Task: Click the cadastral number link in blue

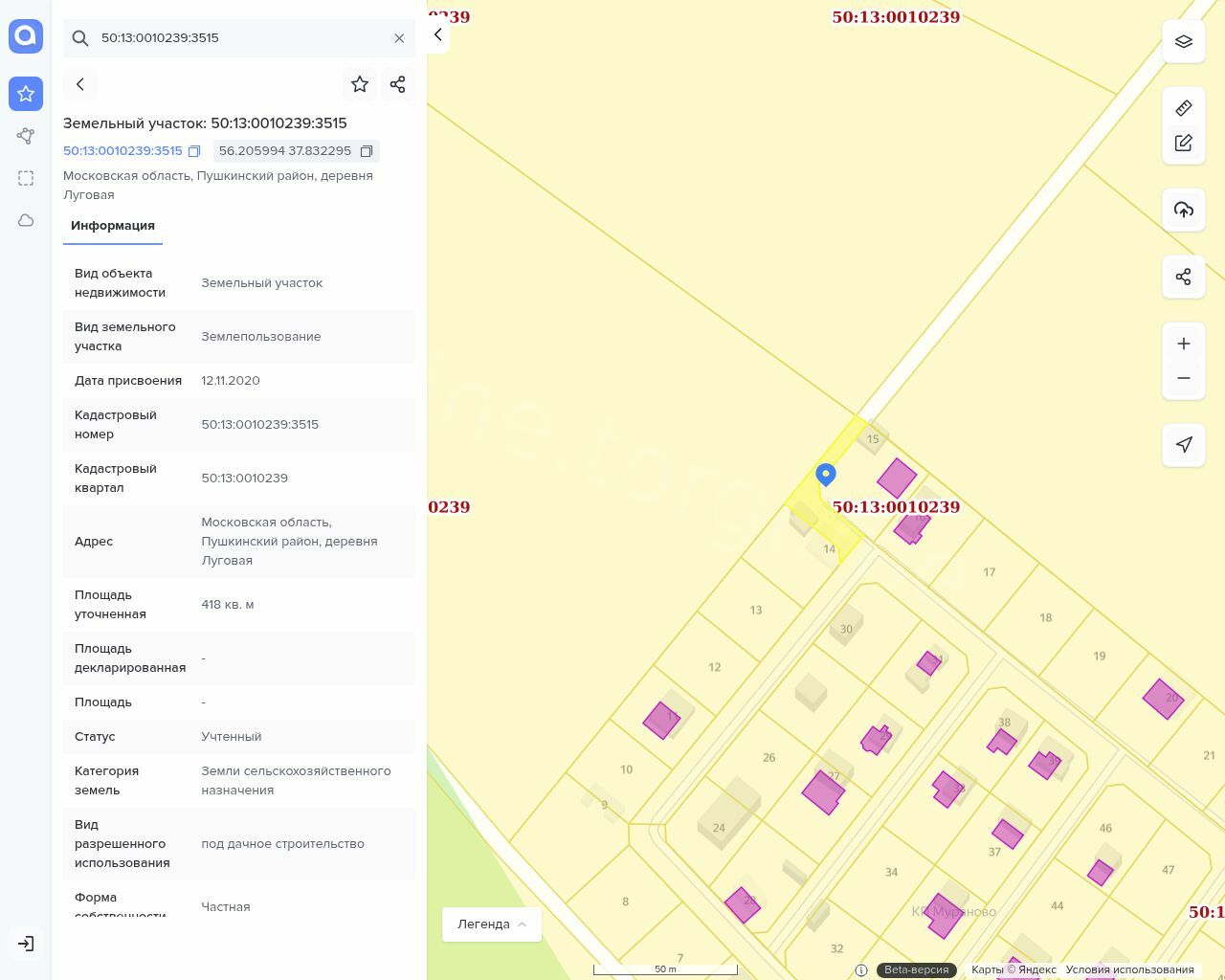Action: click(x=122, y=151)
